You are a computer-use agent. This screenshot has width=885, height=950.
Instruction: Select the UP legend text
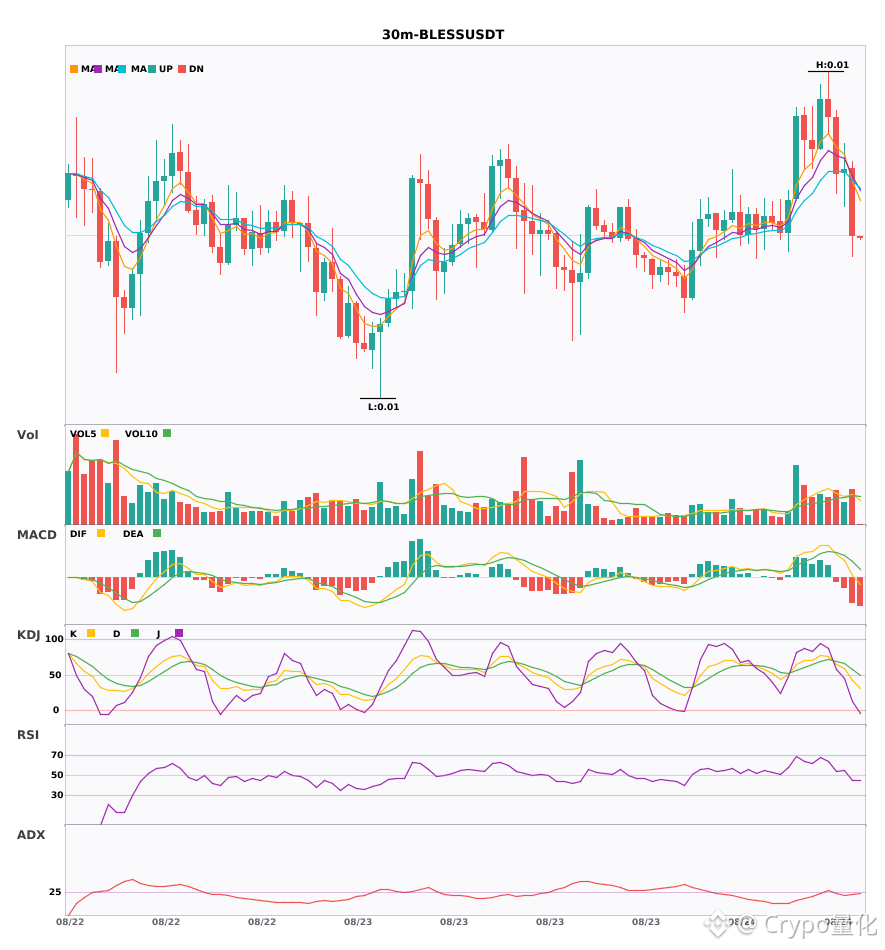click(165, 69)
